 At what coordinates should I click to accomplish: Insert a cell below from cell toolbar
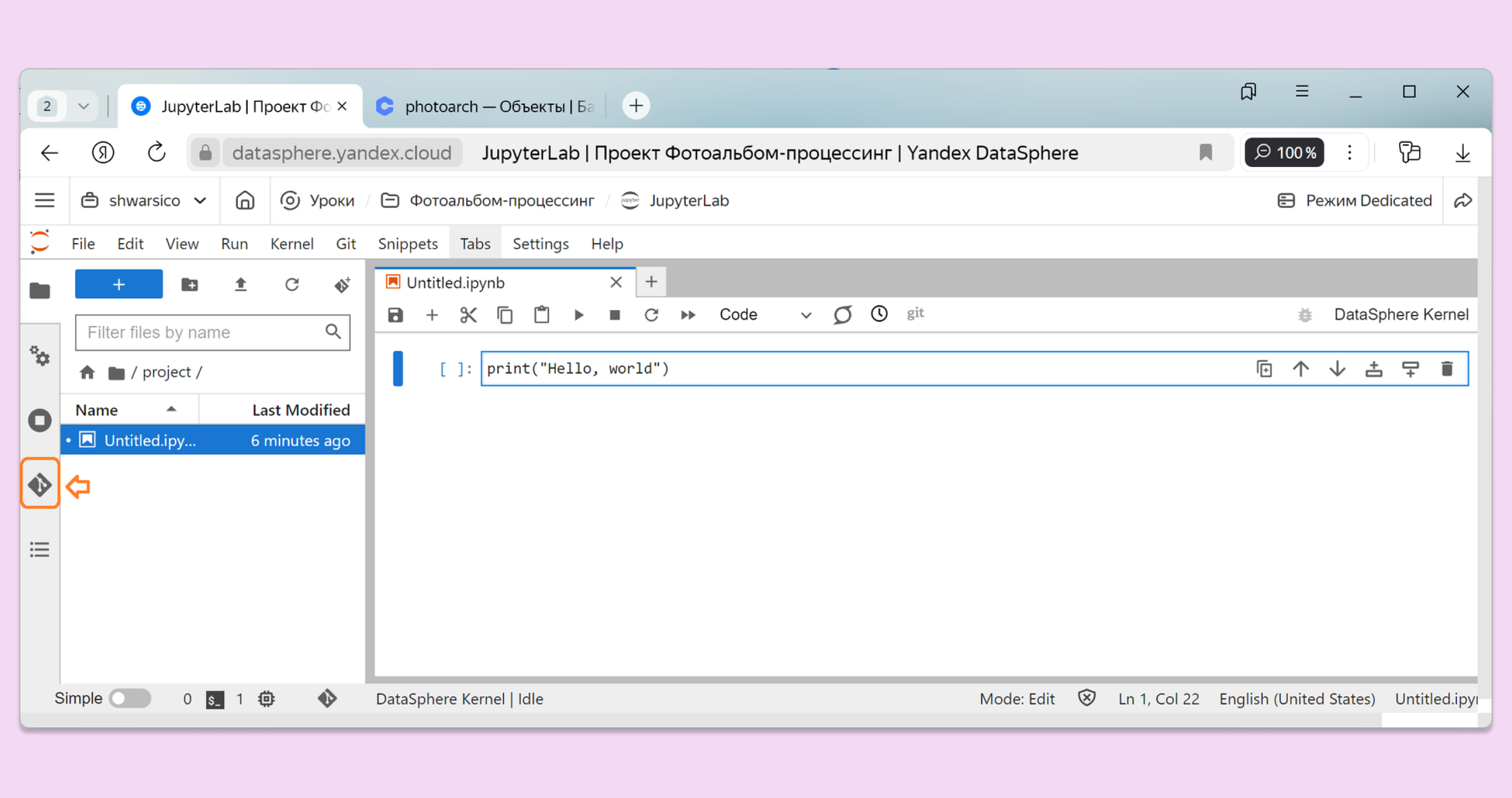point(1411,369)
